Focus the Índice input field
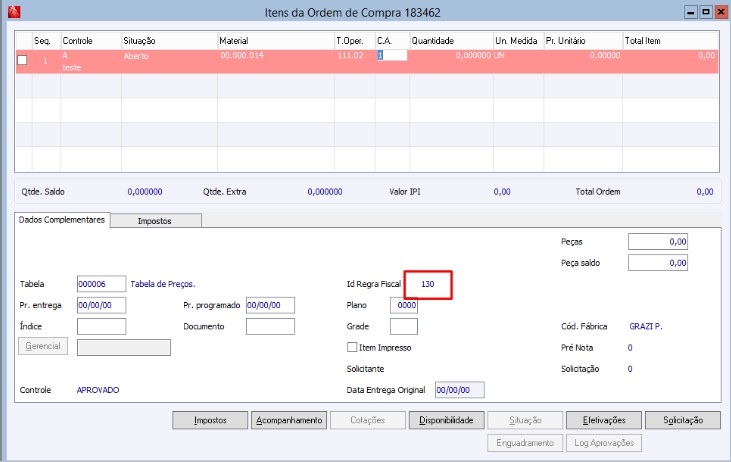This screenshot has width=731, height=462. 101,326
